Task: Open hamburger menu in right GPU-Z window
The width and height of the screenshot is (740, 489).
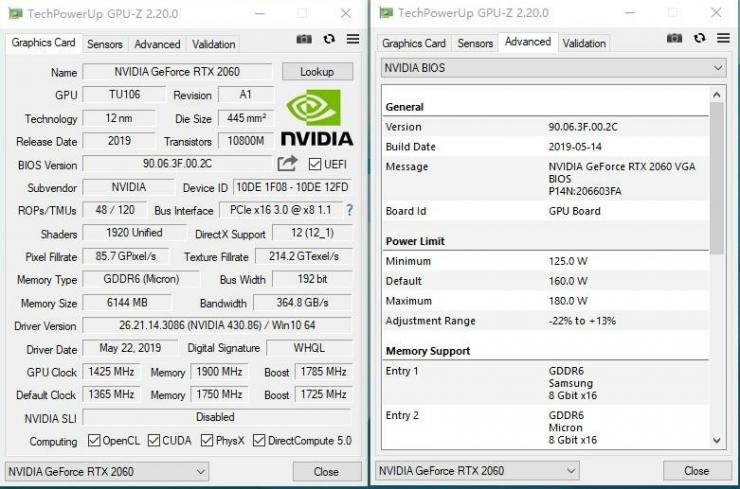Action: [x=723, y=38]
